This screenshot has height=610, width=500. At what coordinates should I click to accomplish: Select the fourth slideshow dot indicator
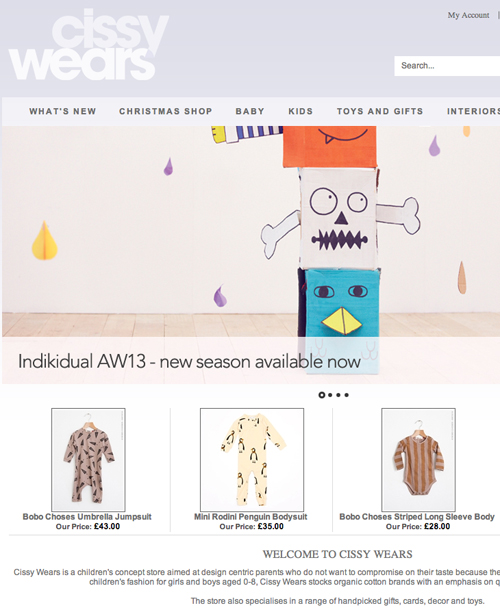(346, 395)
